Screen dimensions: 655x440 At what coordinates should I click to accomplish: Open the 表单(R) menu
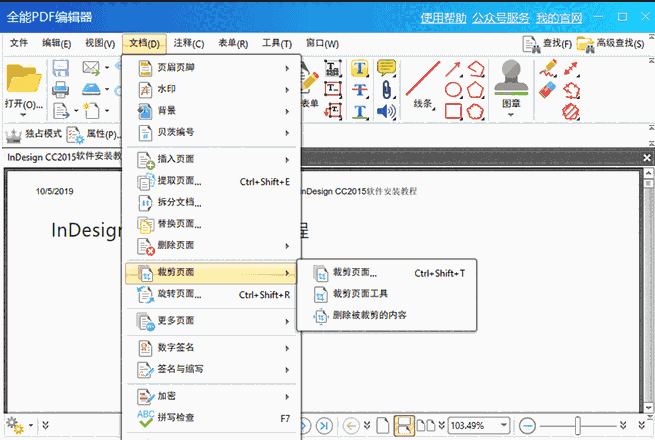tap(233, 43)
